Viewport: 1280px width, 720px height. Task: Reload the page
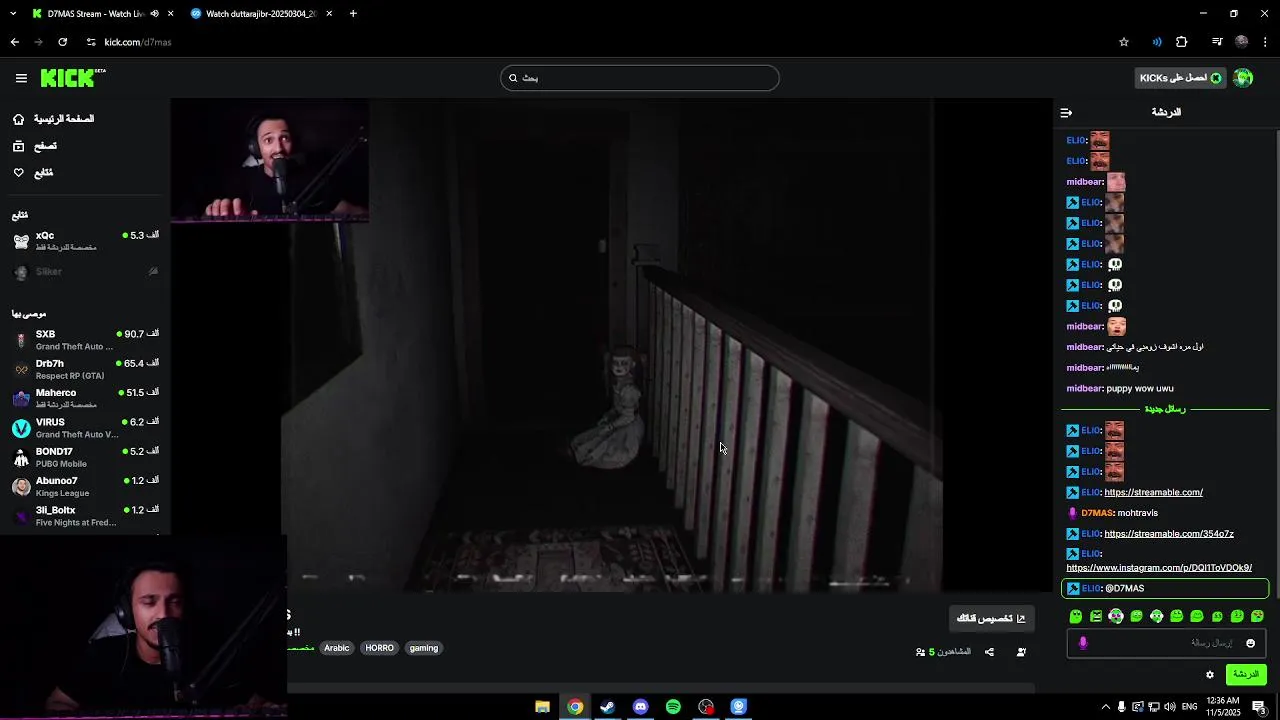pos(63,42)
